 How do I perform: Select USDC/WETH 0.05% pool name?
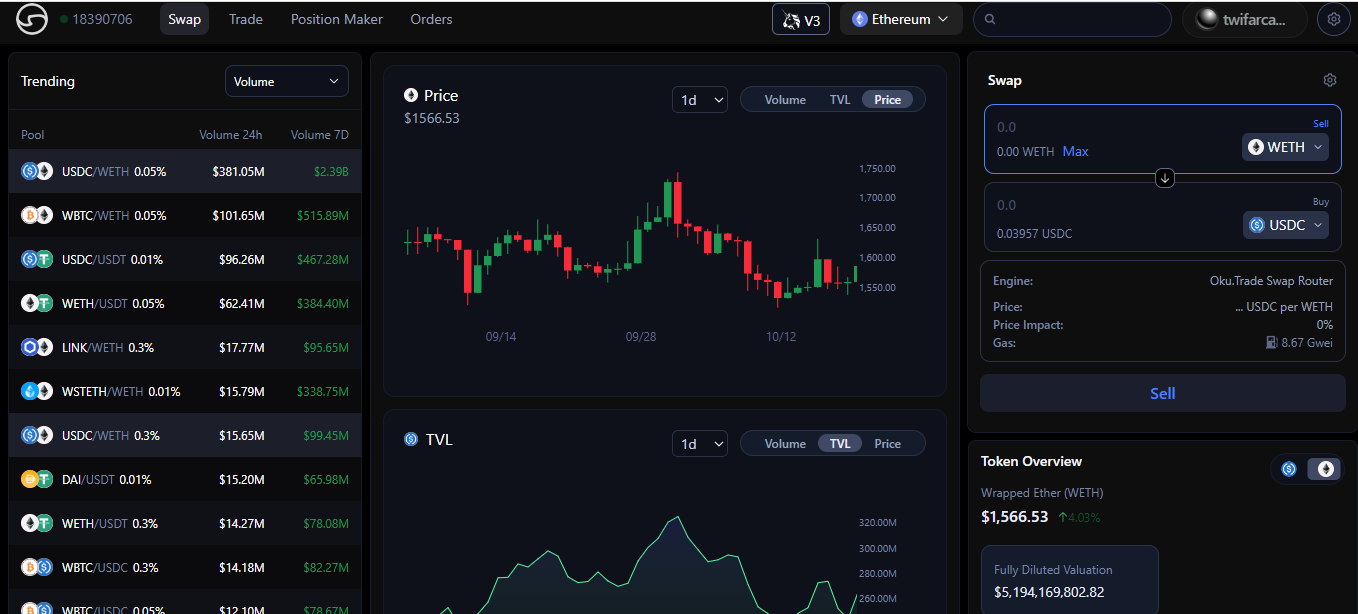point(114,171)
